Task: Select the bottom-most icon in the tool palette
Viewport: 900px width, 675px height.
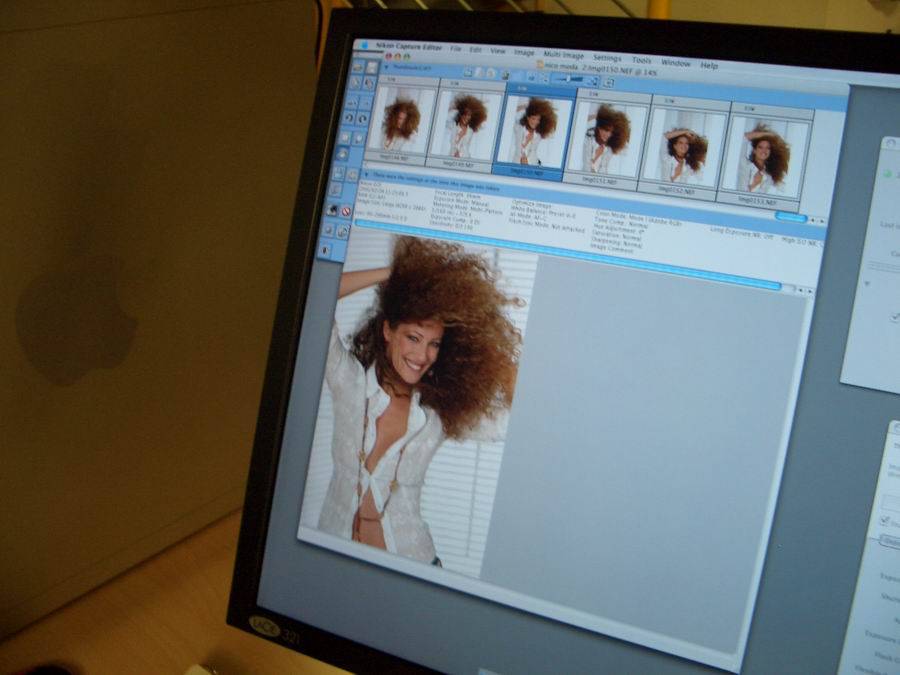Action: [x=327, y=247]
